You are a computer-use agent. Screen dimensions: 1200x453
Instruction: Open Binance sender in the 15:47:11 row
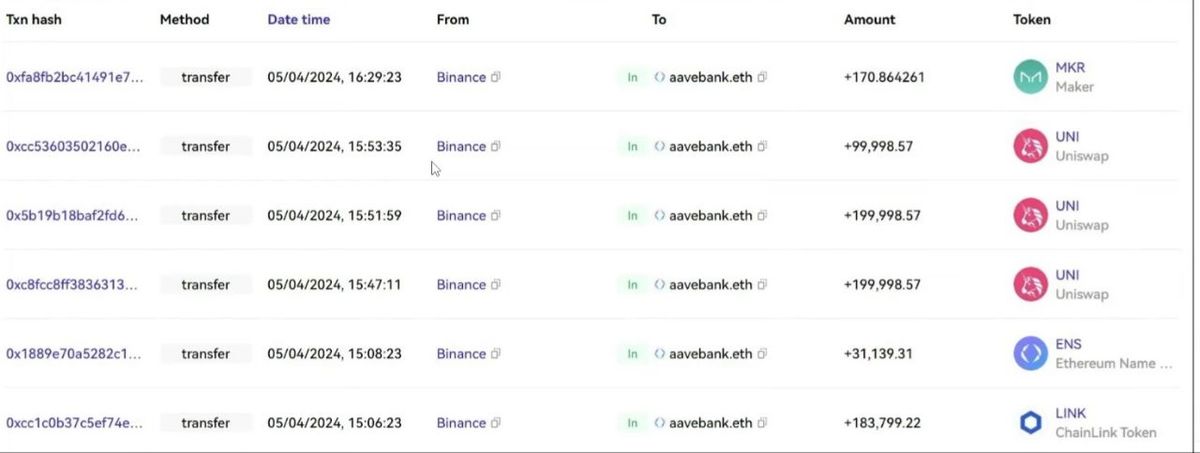point(461,285)
